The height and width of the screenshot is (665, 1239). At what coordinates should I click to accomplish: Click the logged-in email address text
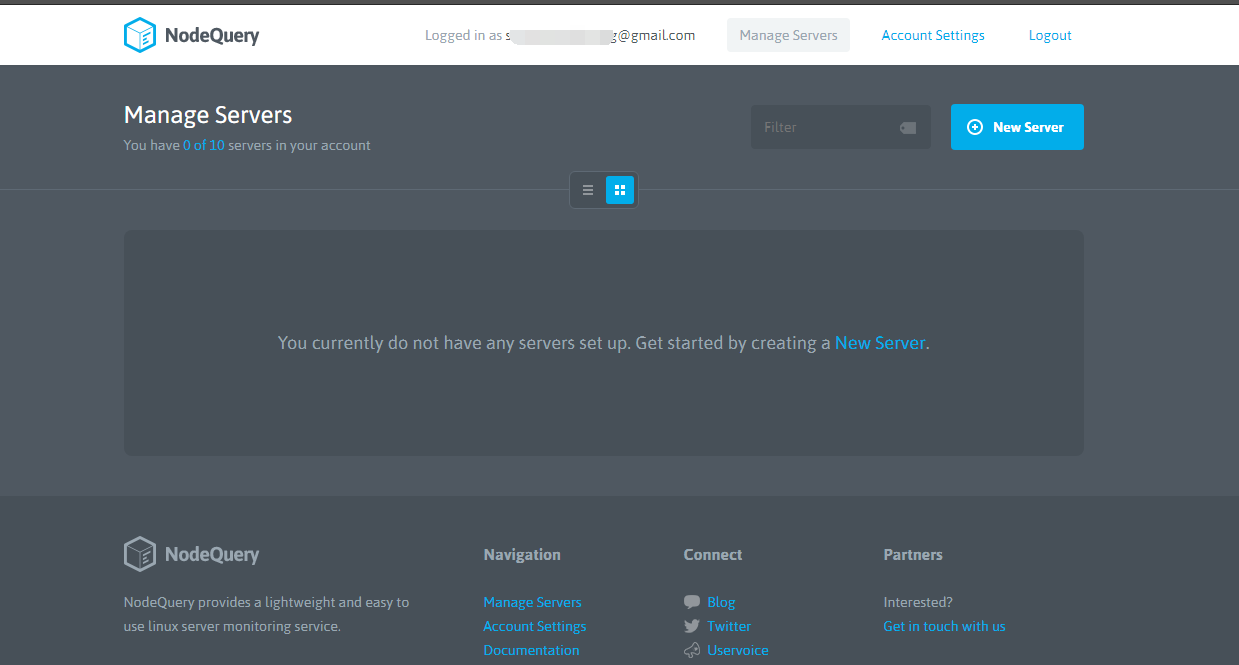tap(600, 35)
